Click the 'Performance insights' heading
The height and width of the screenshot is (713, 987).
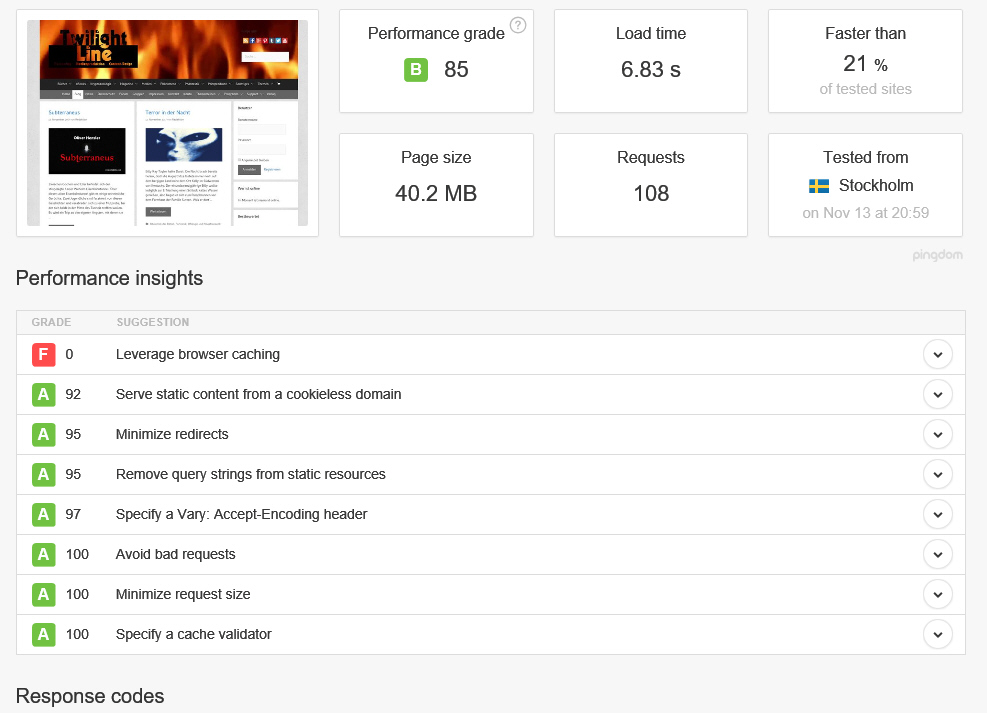[110, 278]
